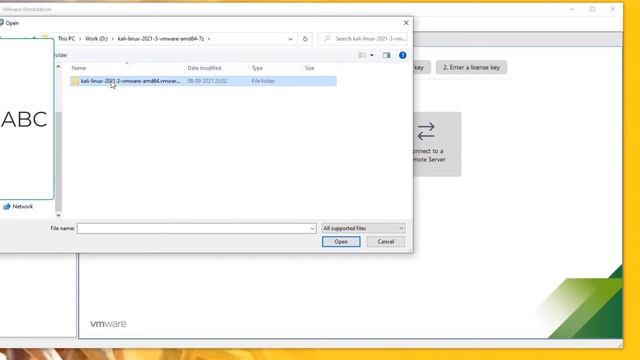Viewport: 640px width, 360px height.
Task: Open the dialog Help icon
Action: point(402,55)
